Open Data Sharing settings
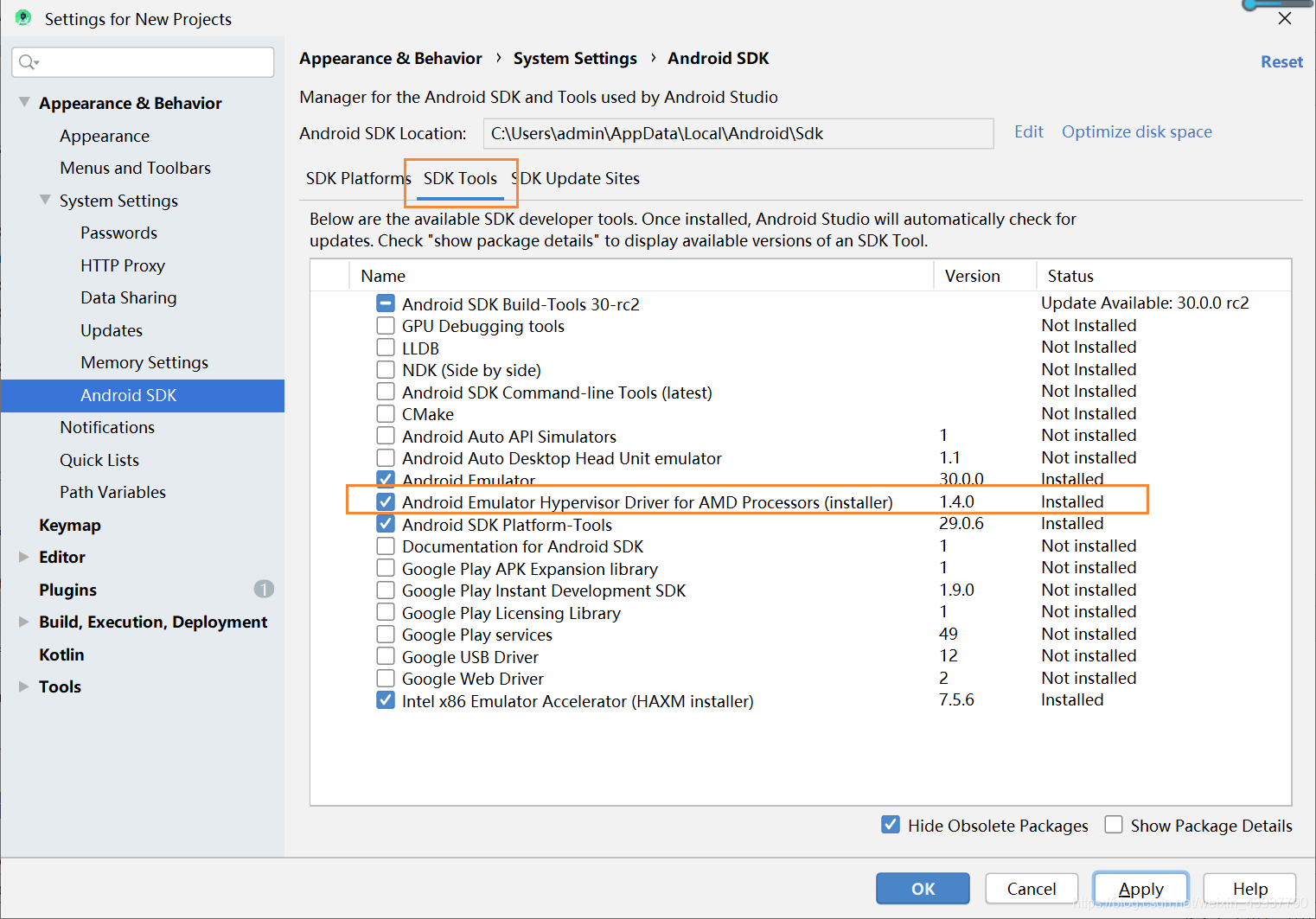The image size is (1316, 919). [x=129, y=297]
